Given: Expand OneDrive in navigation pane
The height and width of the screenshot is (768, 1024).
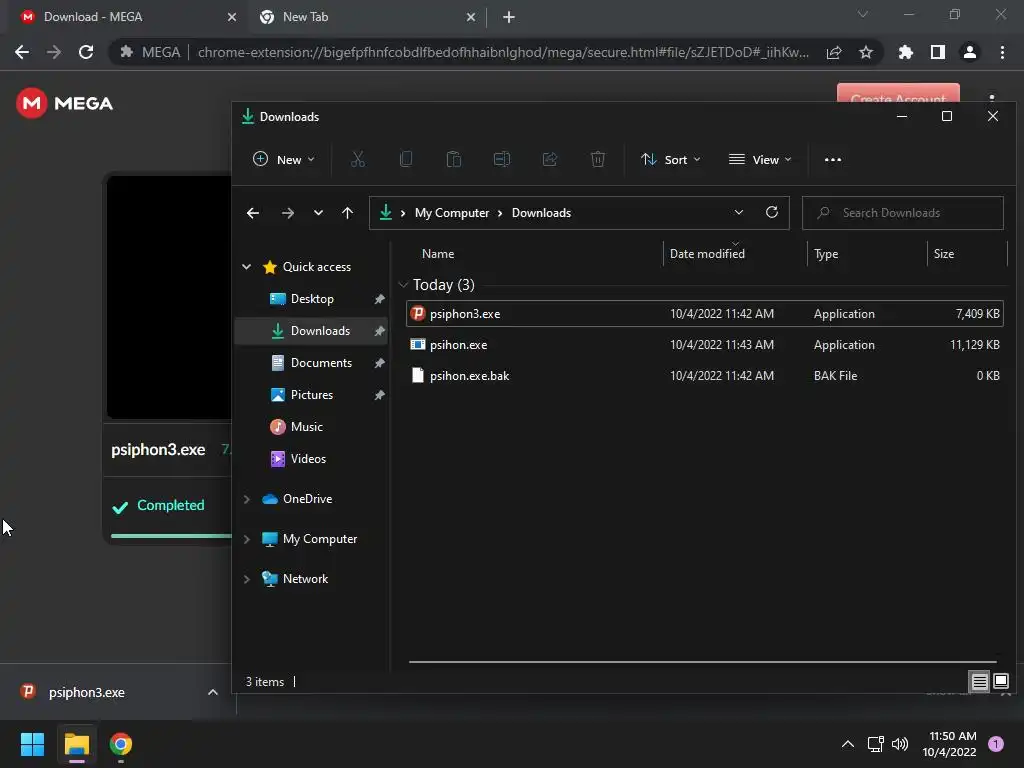Looking at the screenshot, I should [247, 499].
